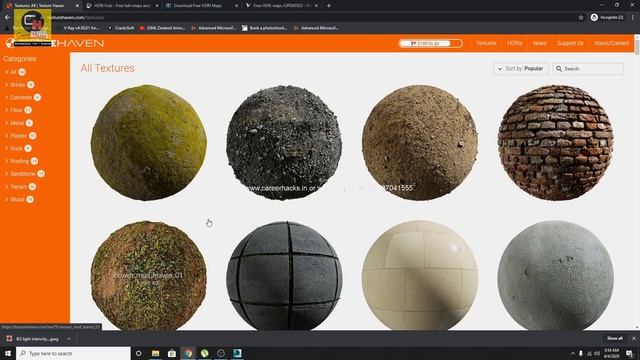Screen dimensions: 640x360
Task: Open the Sort by Popular dropdown
Action: [x=521, y=69]
